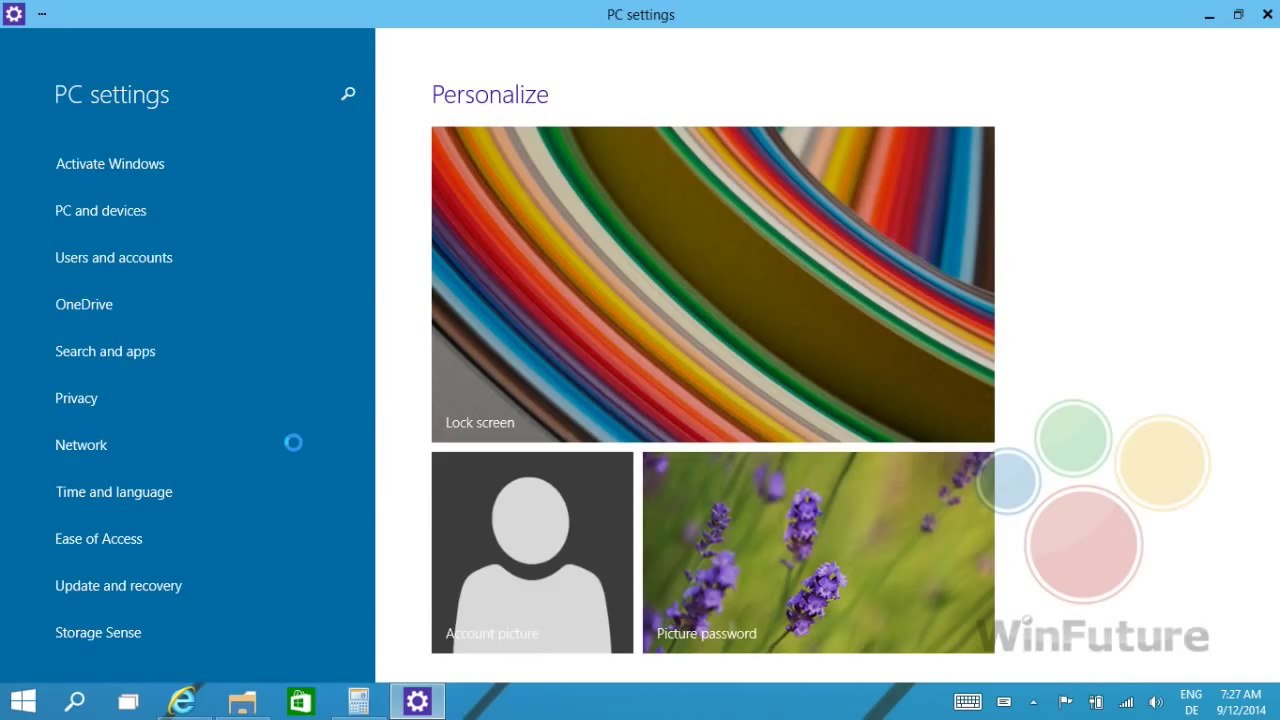Click Task View icon on taskbar
Viewport: 1280px width, 720px height.
(x=128, y=701)
